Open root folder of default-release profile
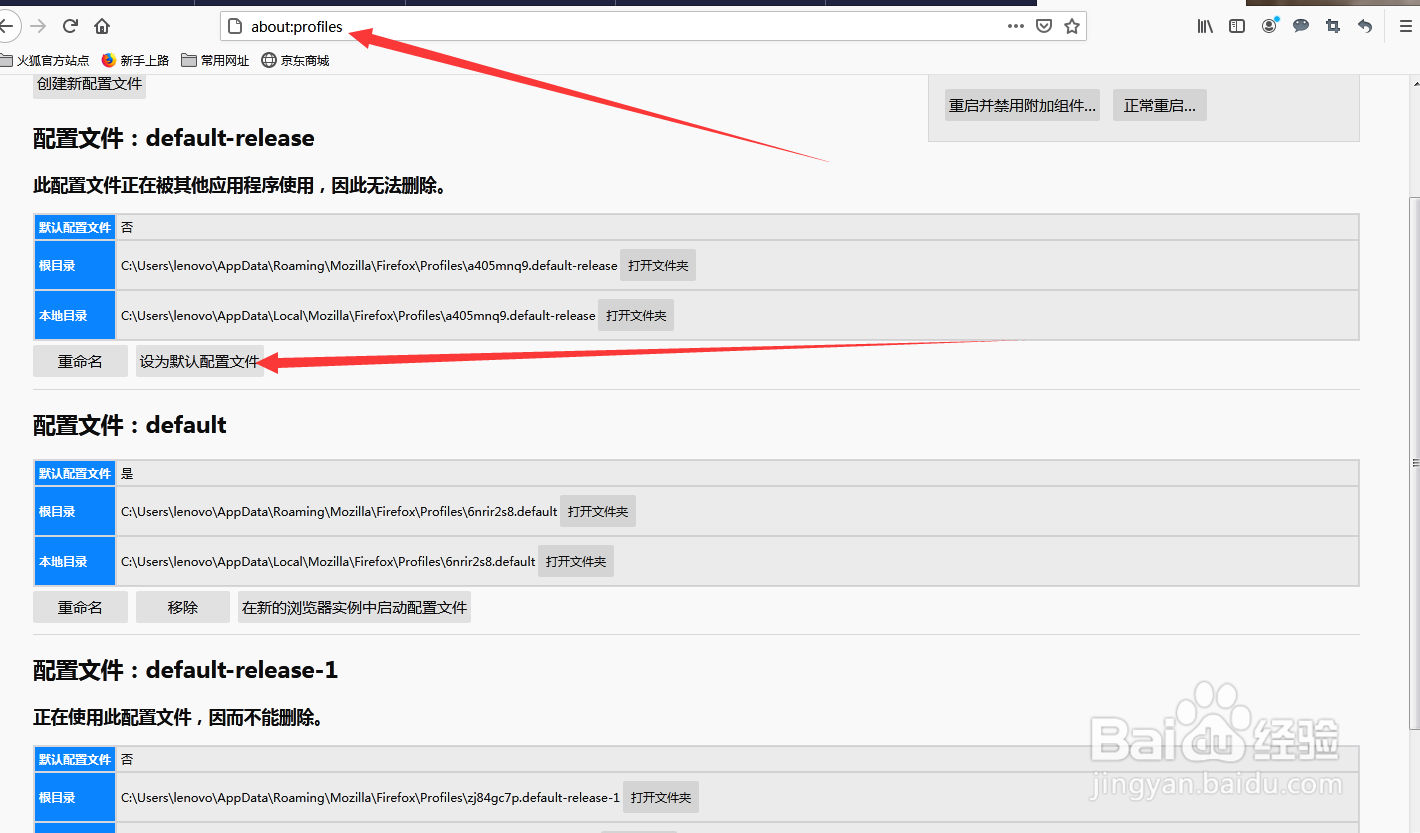This screenshot has height=833, width=1420. 658,265
